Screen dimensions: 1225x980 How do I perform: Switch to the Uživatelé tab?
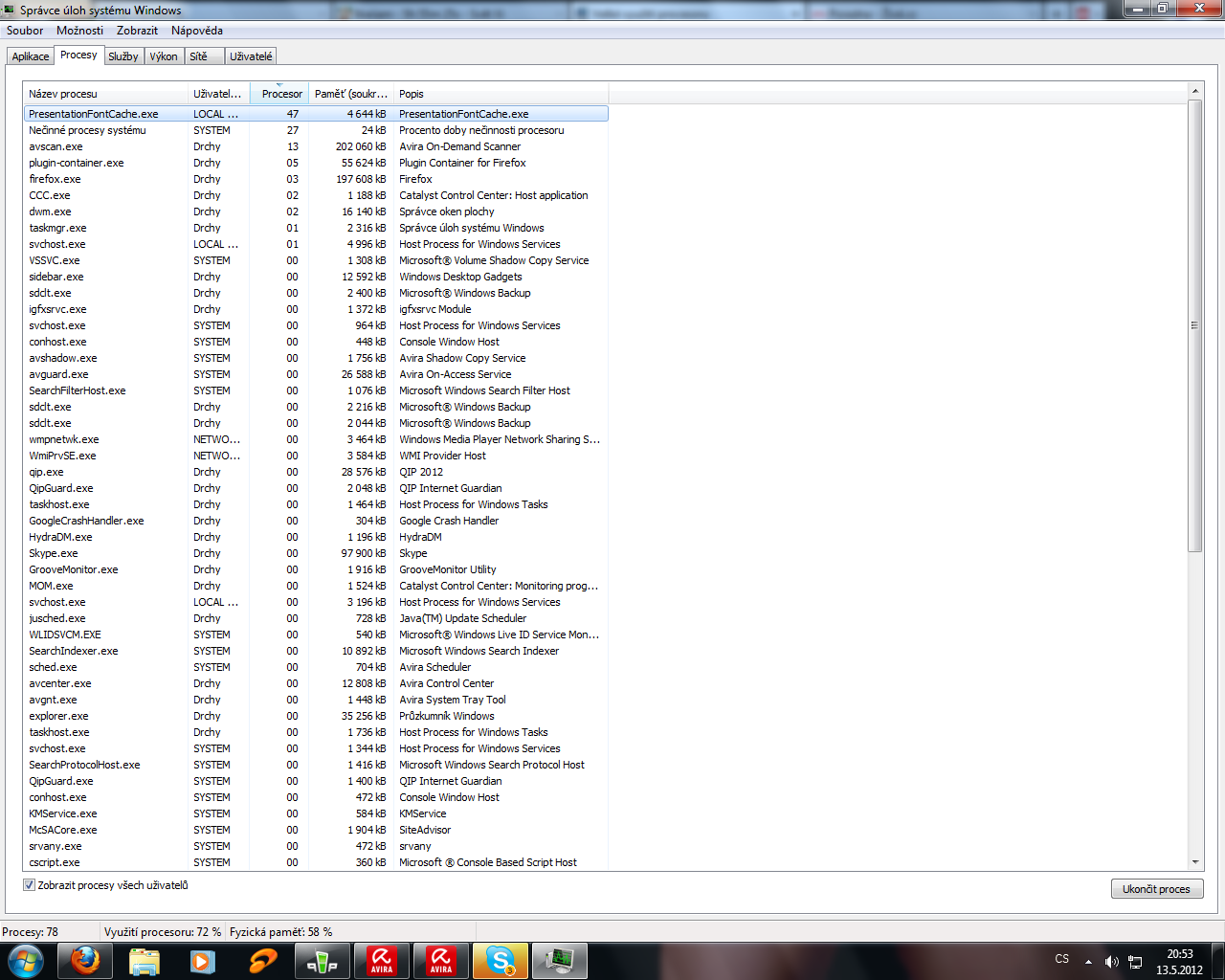pos(251,56)
